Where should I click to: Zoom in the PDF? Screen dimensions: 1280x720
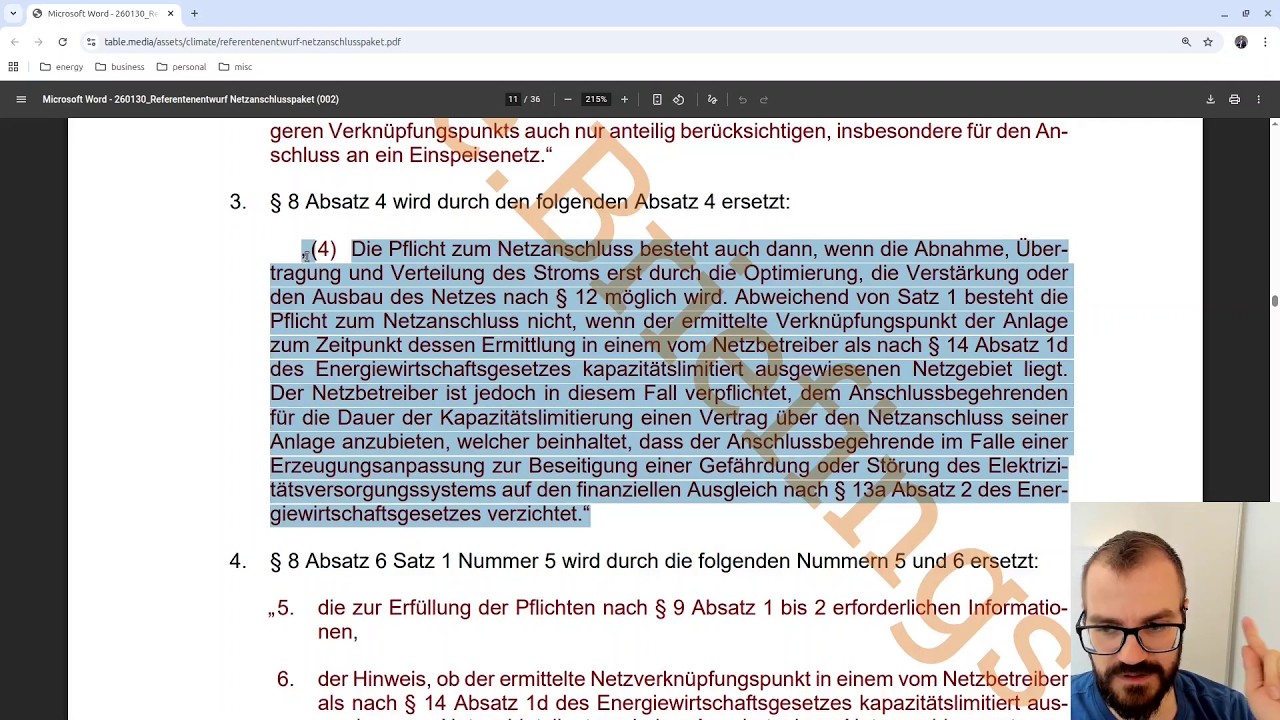(624, 99)
